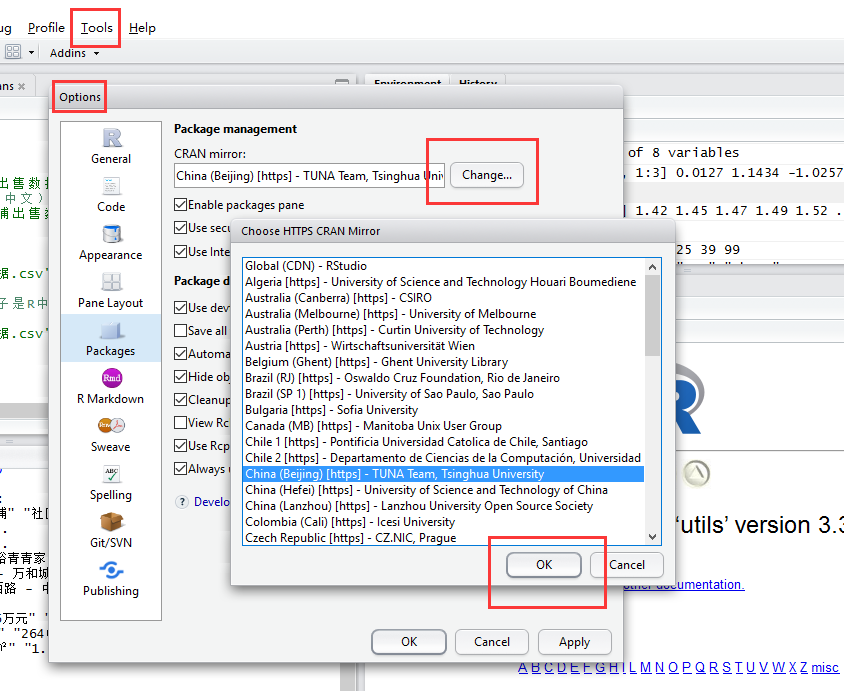Open the Tools menu

point(97,27)
